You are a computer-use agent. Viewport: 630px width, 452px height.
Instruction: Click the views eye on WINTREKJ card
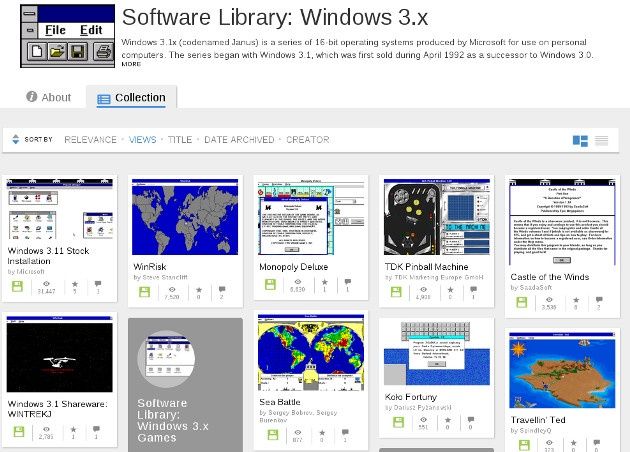click(x=47, y=430)
